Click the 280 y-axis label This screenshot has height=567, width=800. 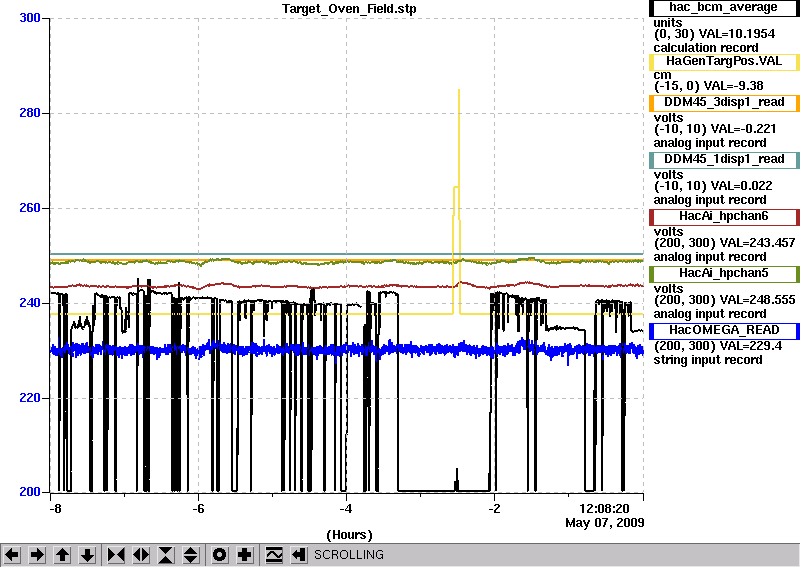click(30, 113)
